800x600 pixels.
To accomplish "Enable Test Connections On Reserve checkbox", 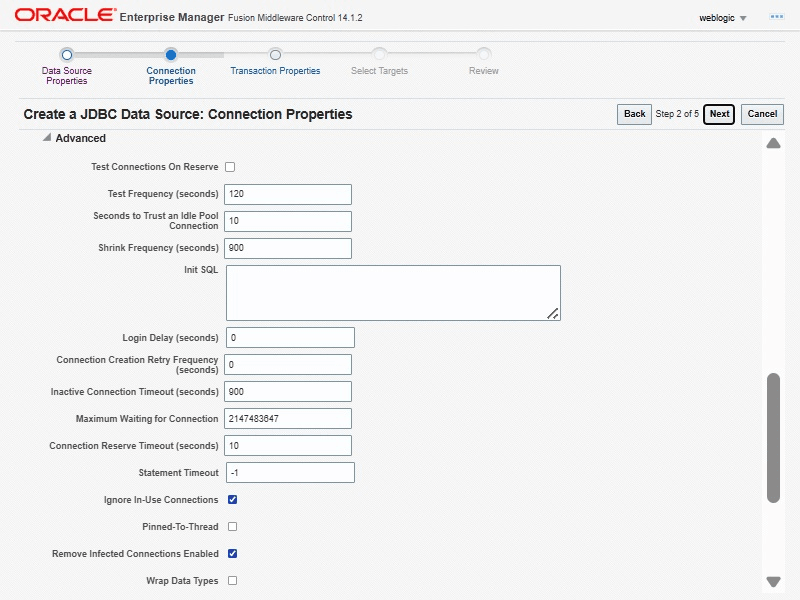I will (x=230, y=167).
